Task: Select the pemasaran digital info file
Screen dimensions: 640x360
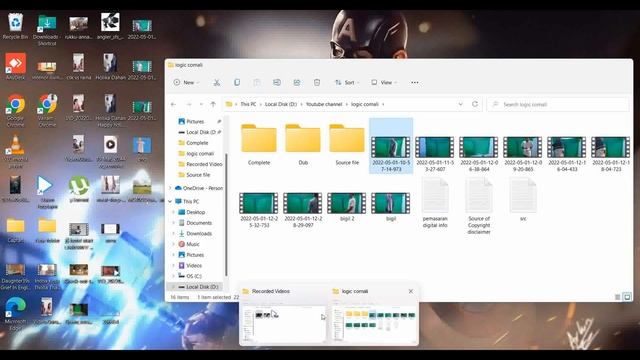Action: click(x=435, y=203)
